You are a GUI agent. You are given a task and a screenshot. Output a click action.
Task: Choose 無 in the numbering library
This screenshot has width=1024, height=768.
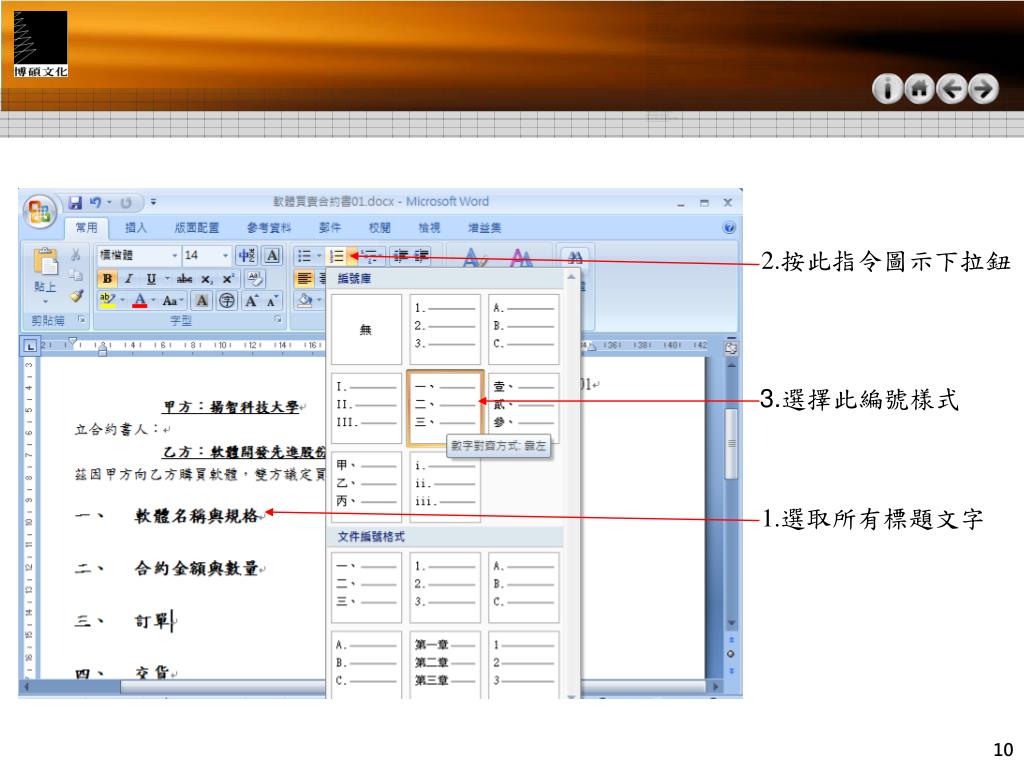[366, 329]
